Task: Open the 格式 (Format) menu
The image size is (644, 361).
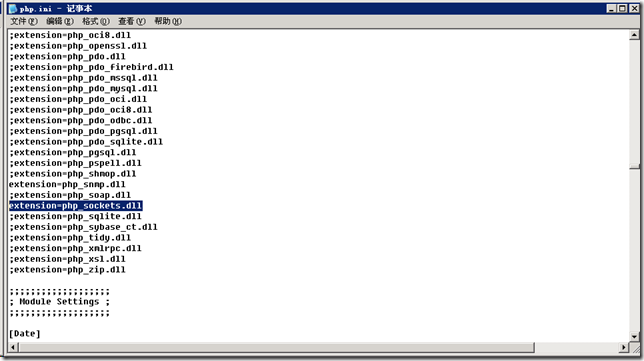Action: point(96,21)
